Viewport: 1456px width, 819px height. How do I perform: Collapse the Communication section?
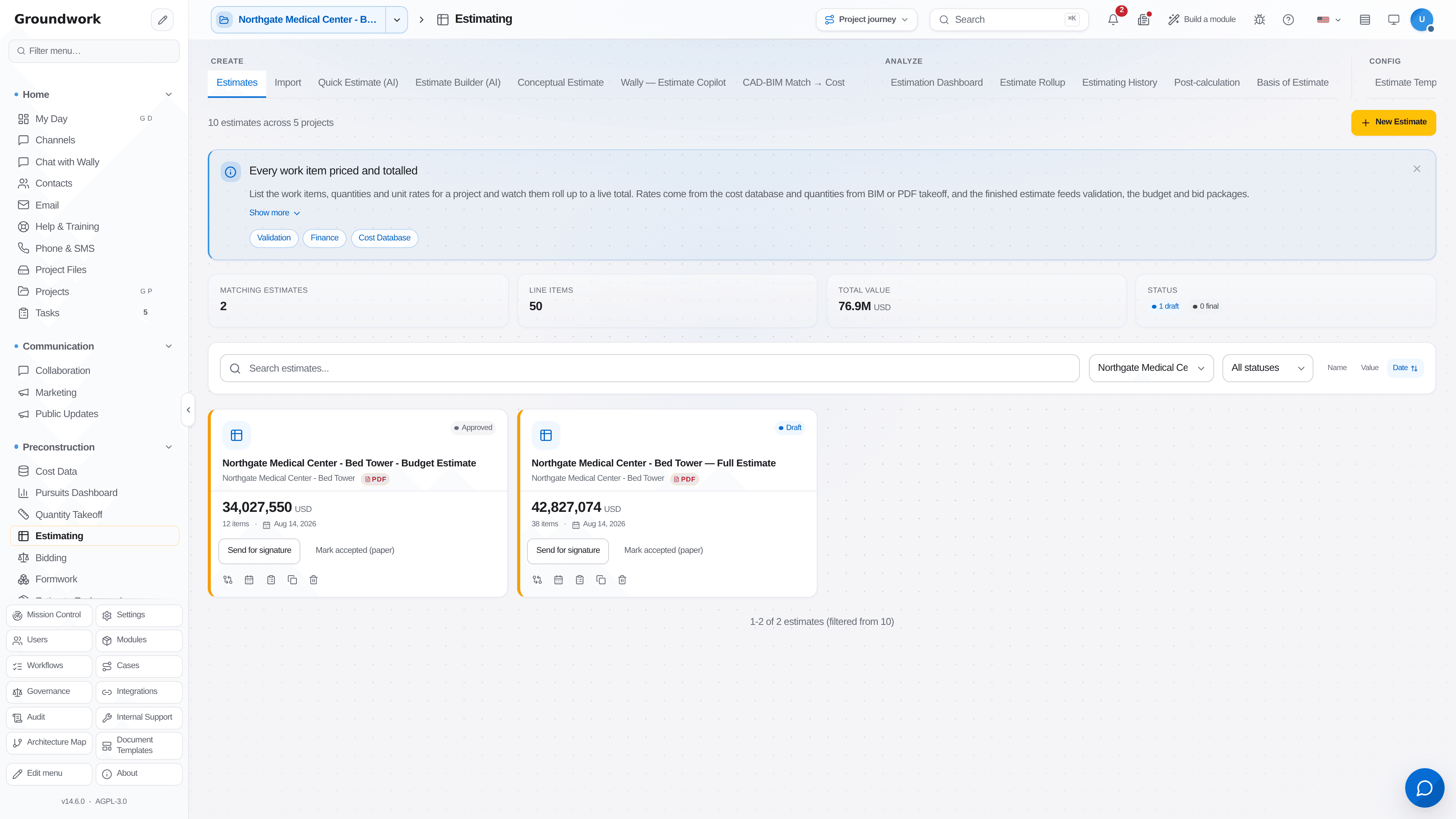pyautogui.click(x=168, y=347)
